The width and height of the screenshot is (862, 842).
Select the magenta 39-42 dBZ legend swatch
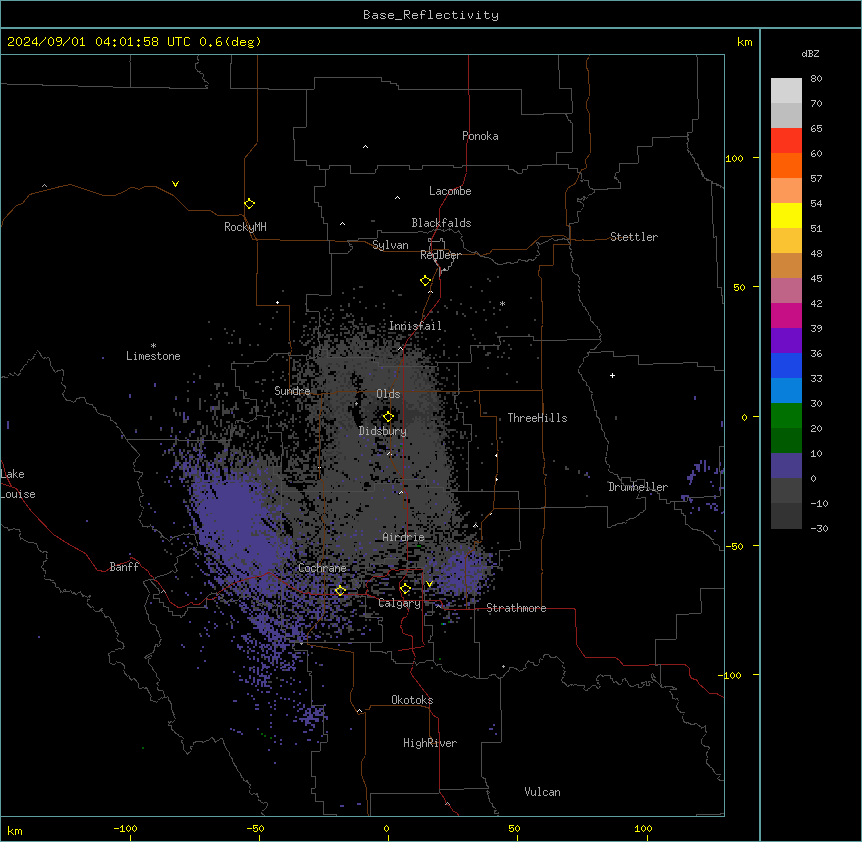(786, 315)
